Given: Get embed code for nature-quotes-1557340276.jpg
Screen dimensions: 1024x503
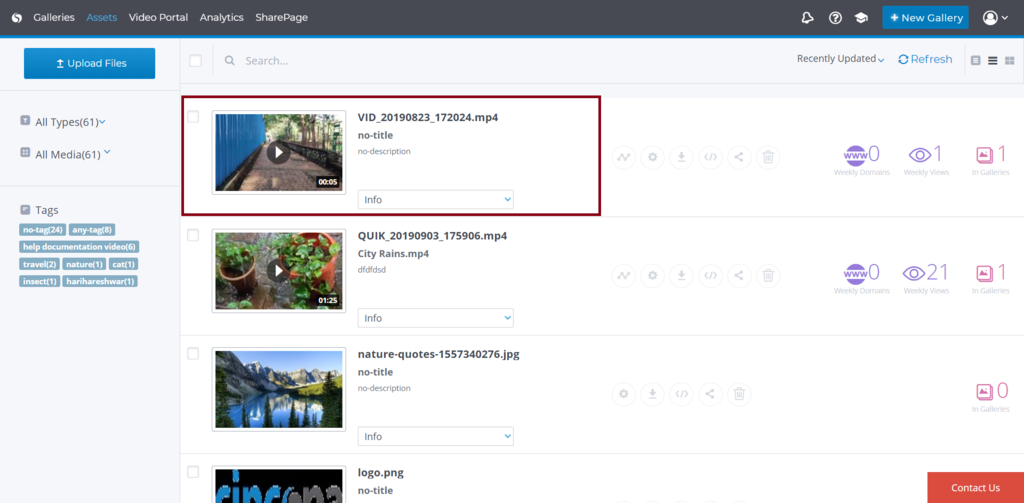Looking at the screenshot, I should tap(681, 394).
